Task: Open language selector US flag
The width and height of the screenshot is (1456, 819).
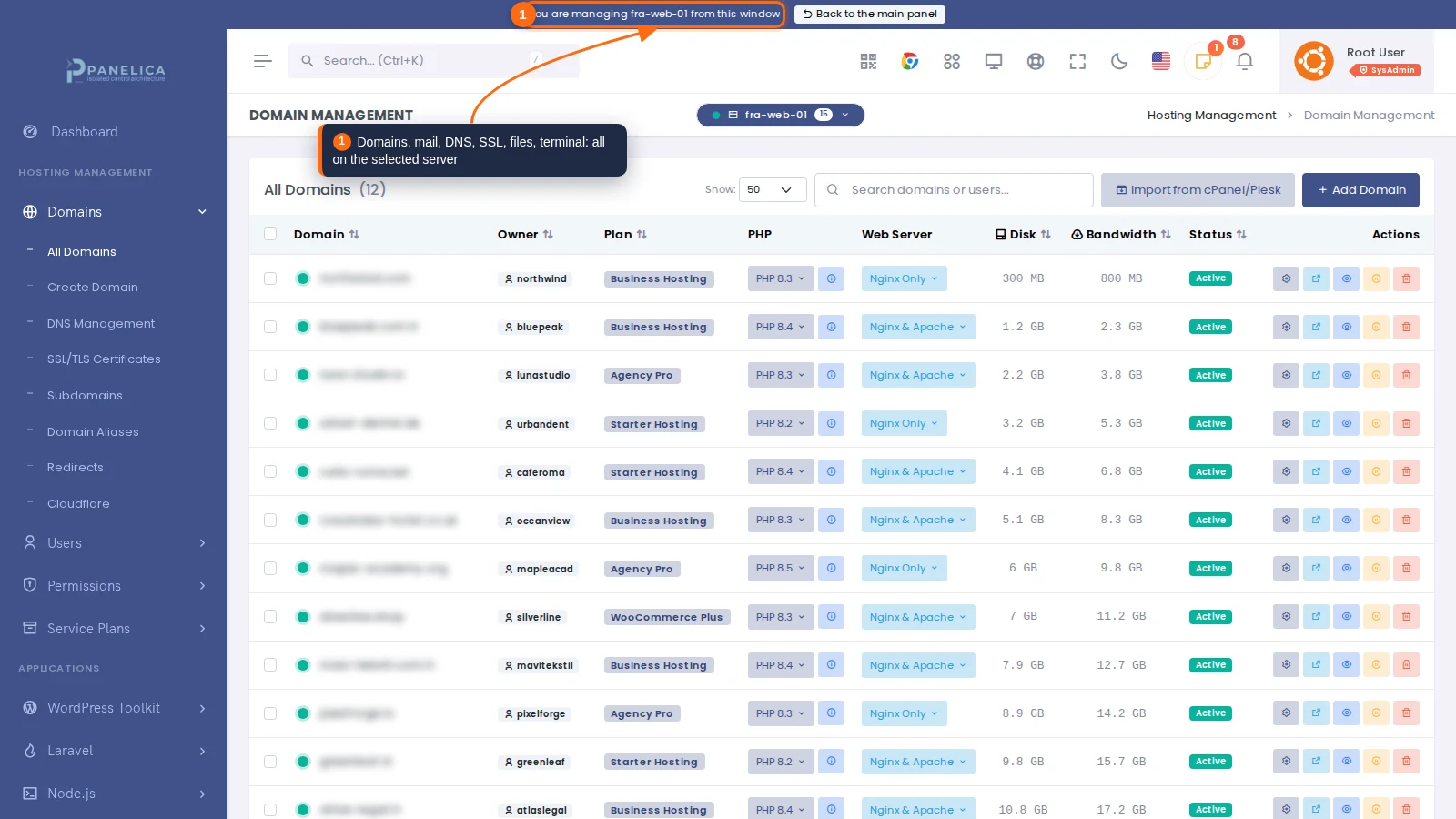Action: (1161, 61)
